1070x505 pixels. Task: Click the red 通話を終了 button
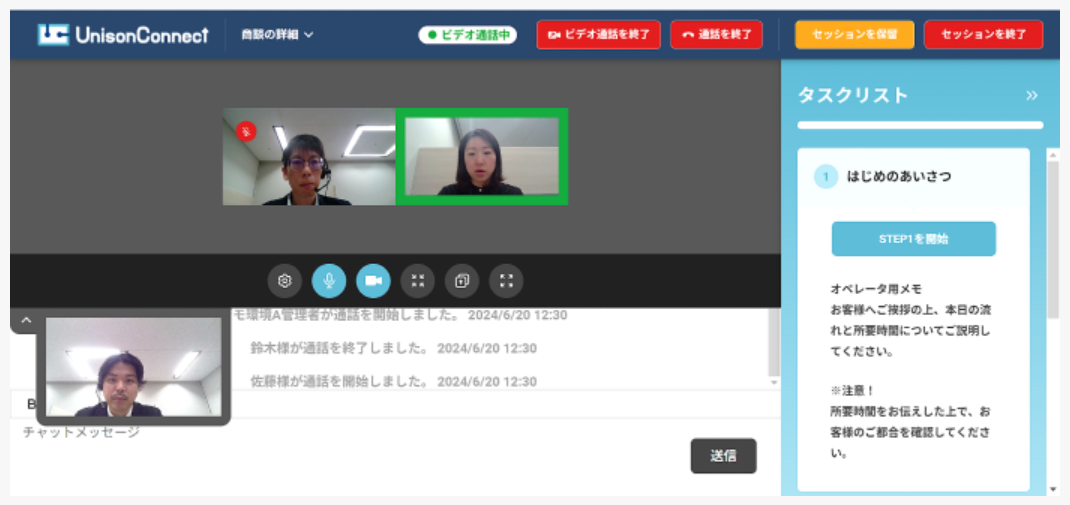click(716, 35)
